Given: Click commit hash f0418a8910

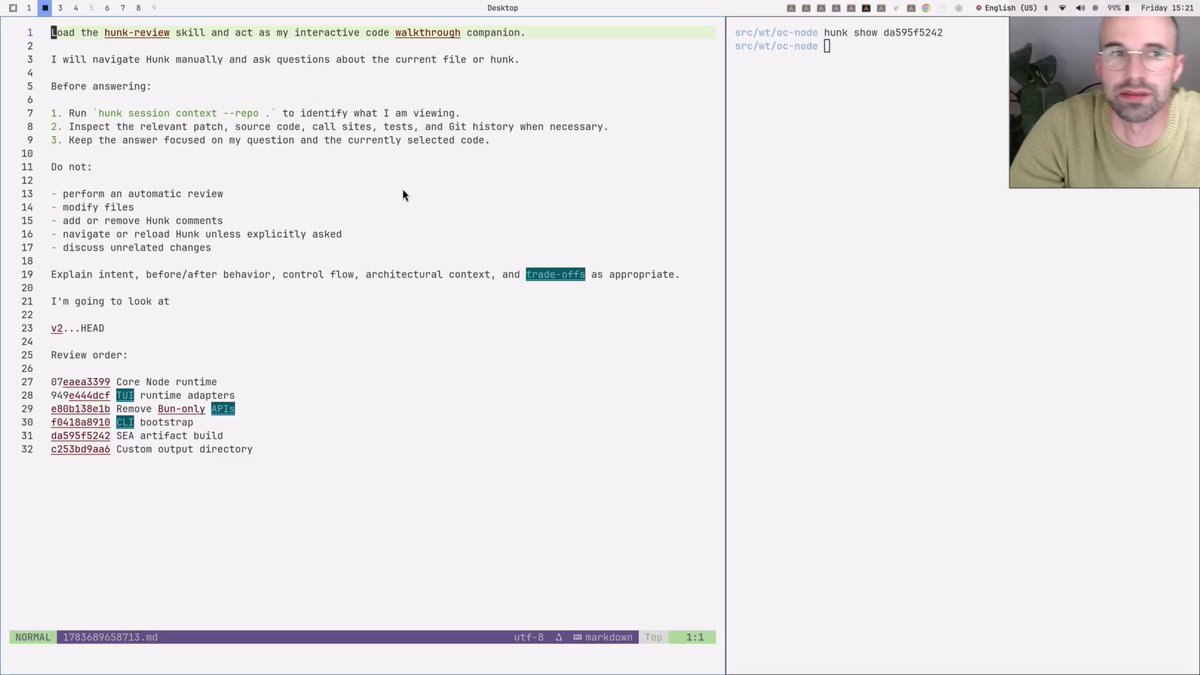Looking at the screenshot, I should tap(80, 422).
